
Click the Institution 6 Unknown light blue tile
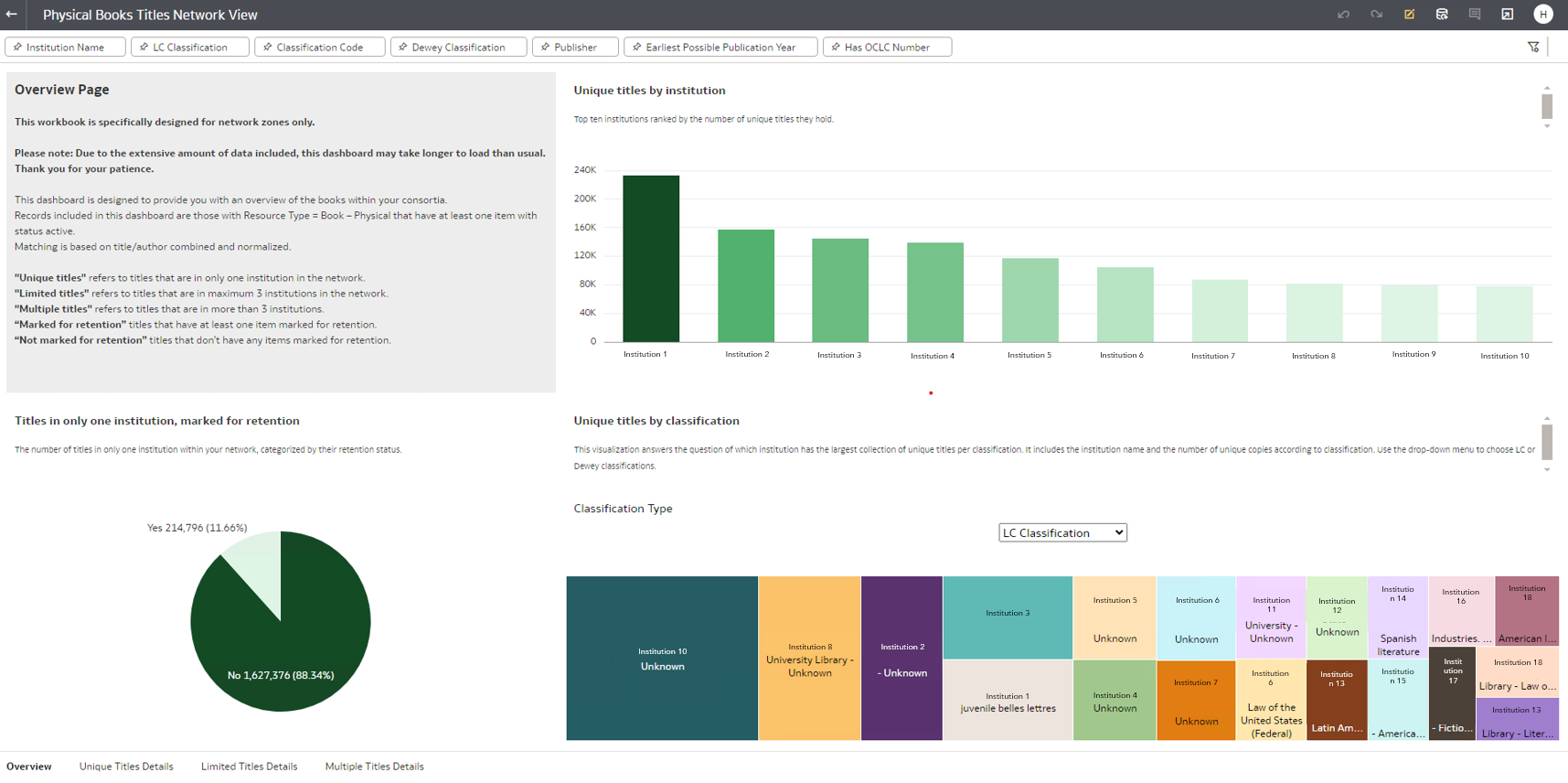[1197, 617]
